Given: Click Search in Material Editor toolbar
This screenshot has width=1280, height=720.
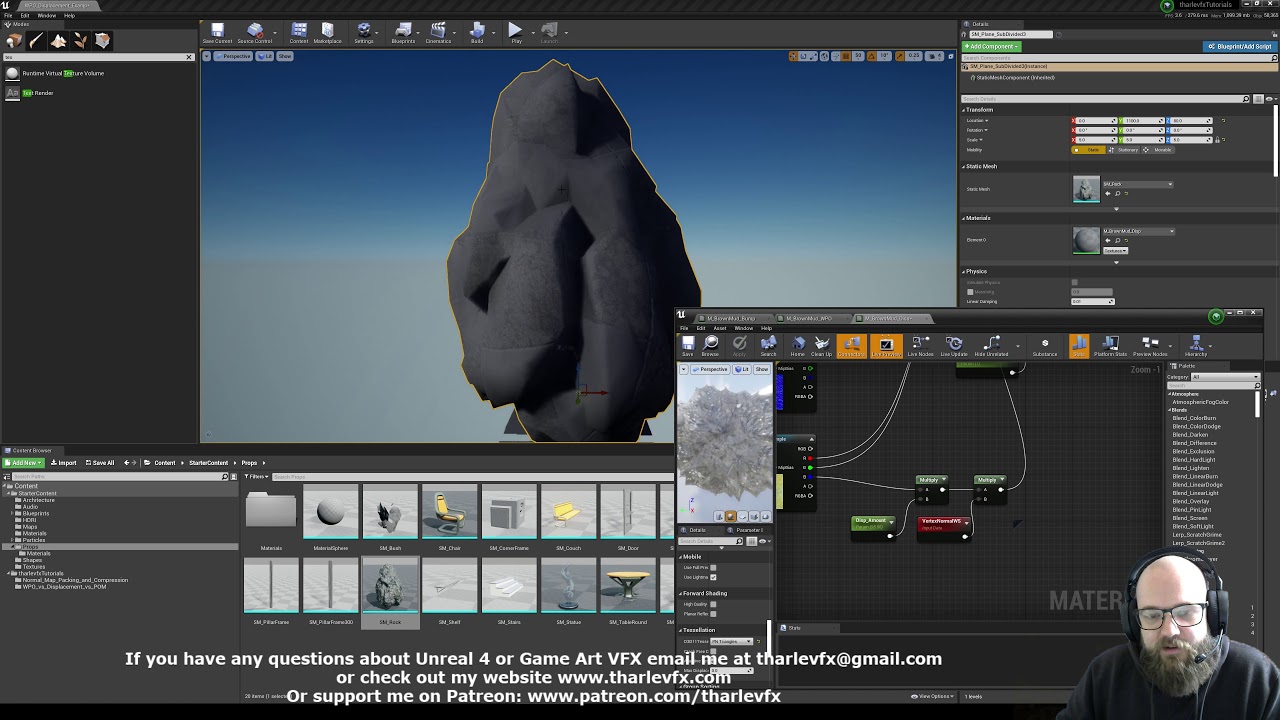Looking at the screenshot, I should (768, 347).
